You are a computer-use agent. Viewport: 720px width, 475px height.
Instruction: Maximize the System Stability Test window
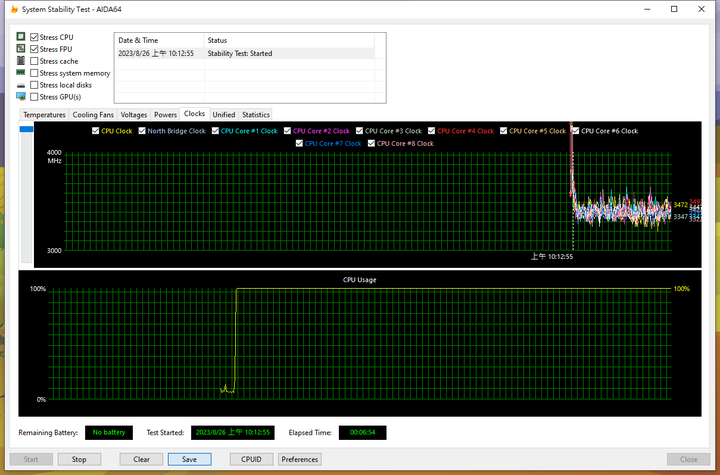[x=674, y=9]
